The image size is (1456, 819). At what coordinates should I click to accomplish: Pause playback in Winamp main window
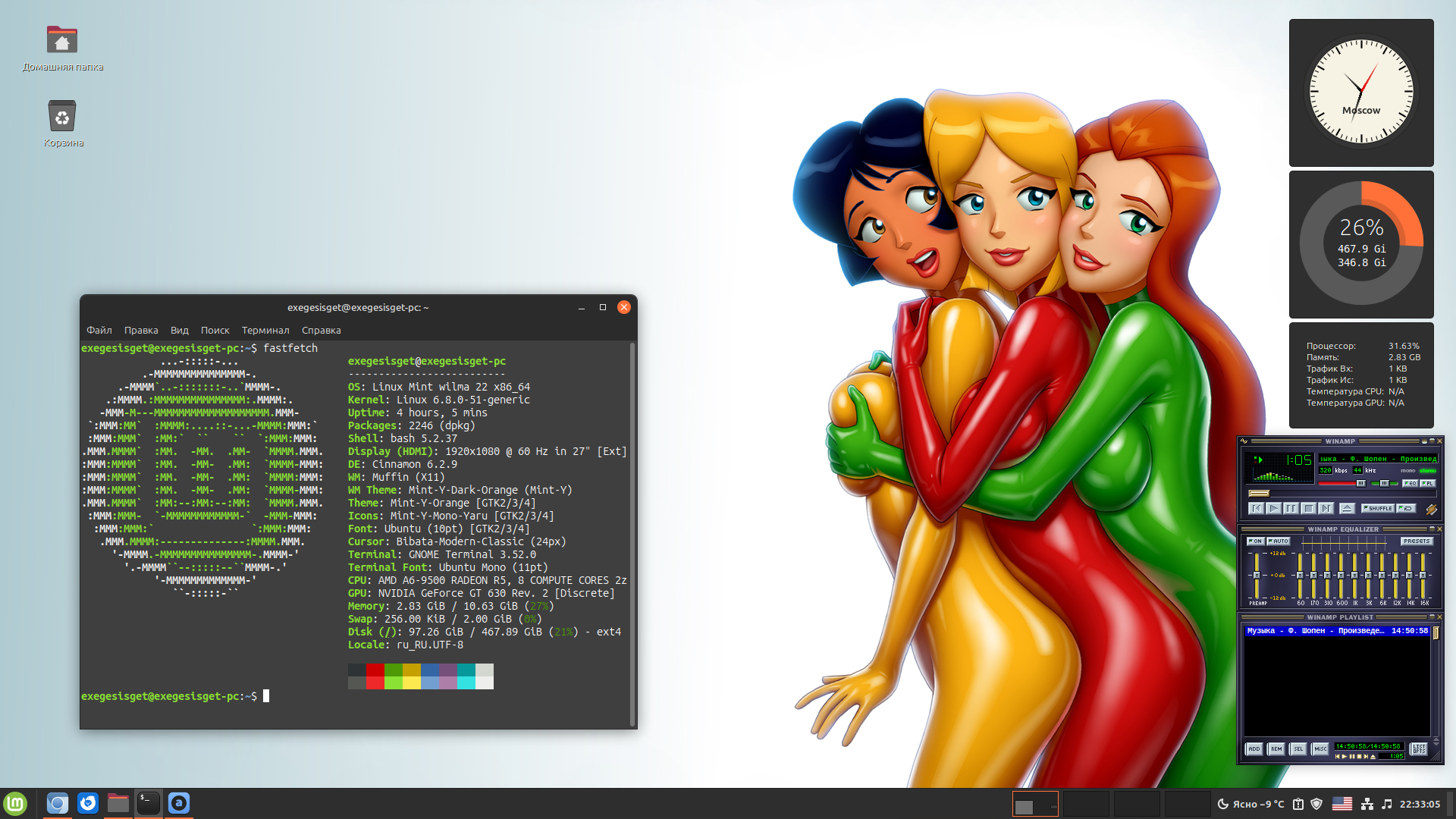click(1291, 508)
